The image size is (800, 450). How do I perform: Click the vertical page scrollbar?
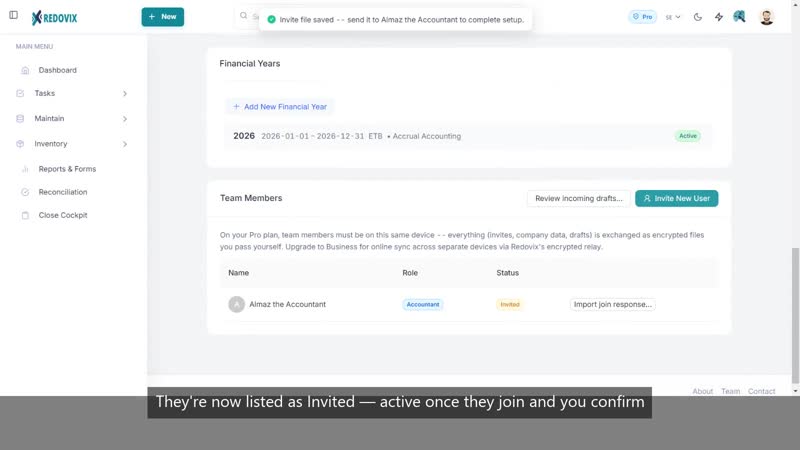795,315
